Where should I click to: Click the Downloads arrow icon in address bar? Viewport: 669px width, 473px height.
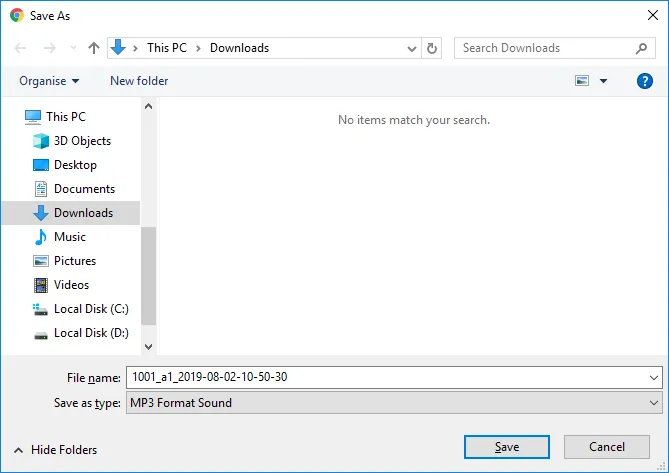118,48
